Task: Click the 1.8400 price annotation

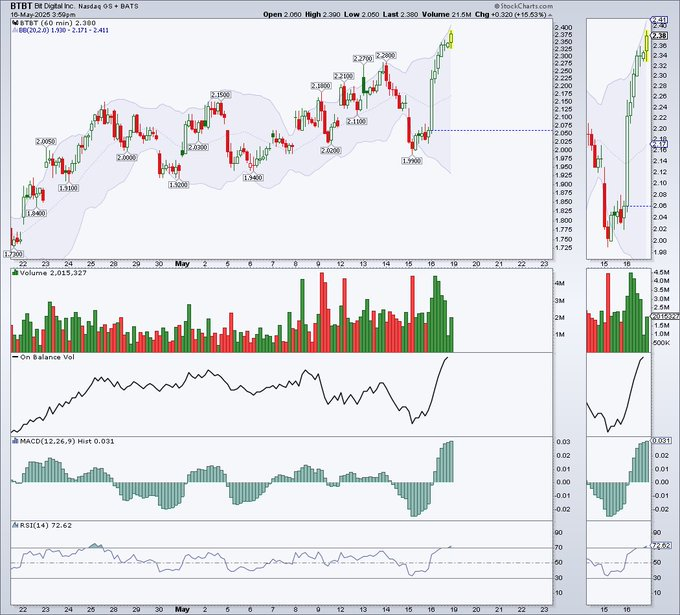Action: pyautogui.click(x=36, y=213)
